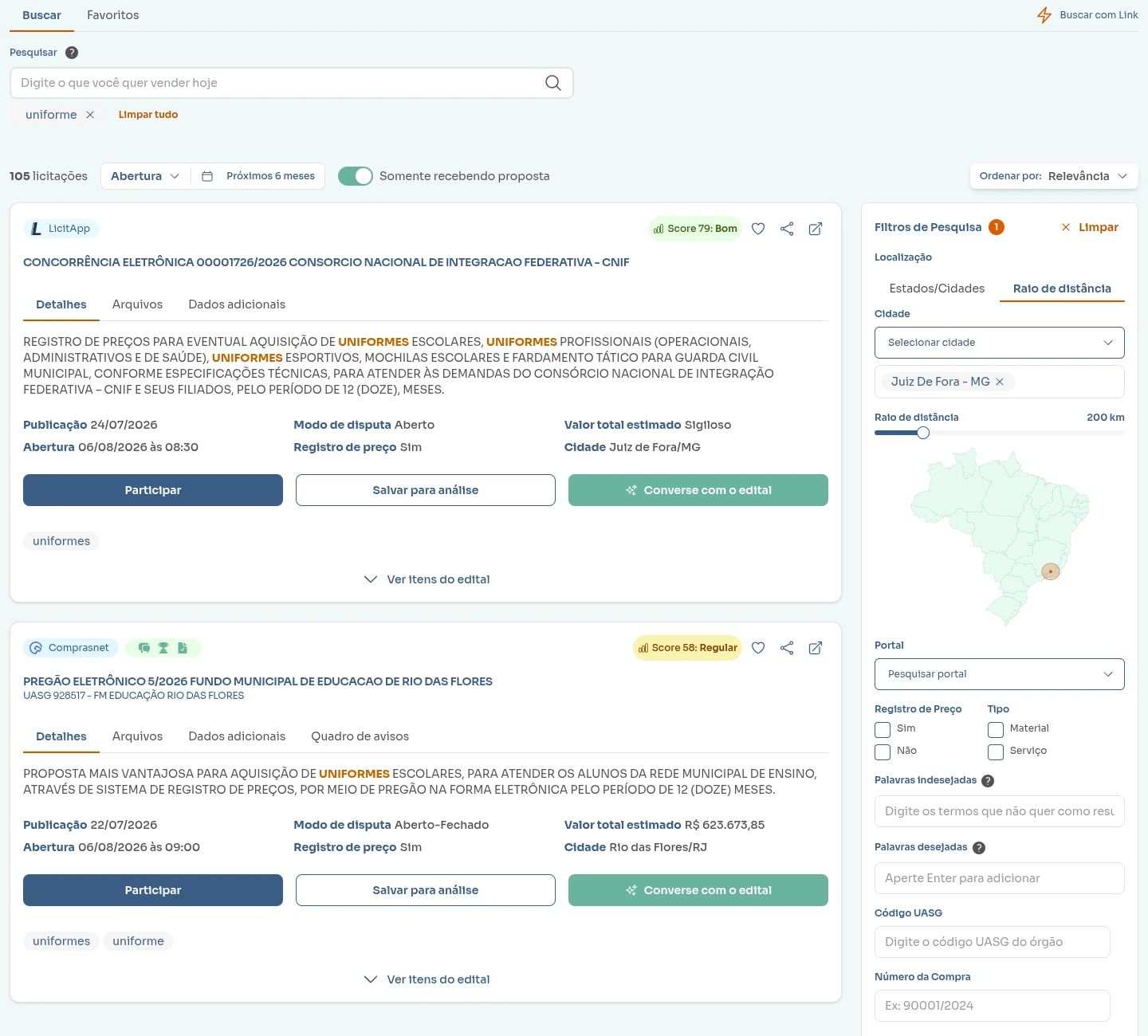The height and width of the screenshot is (1036, 1148).
Task: Remove the uniforme search tag
Action: coord(90,115)
